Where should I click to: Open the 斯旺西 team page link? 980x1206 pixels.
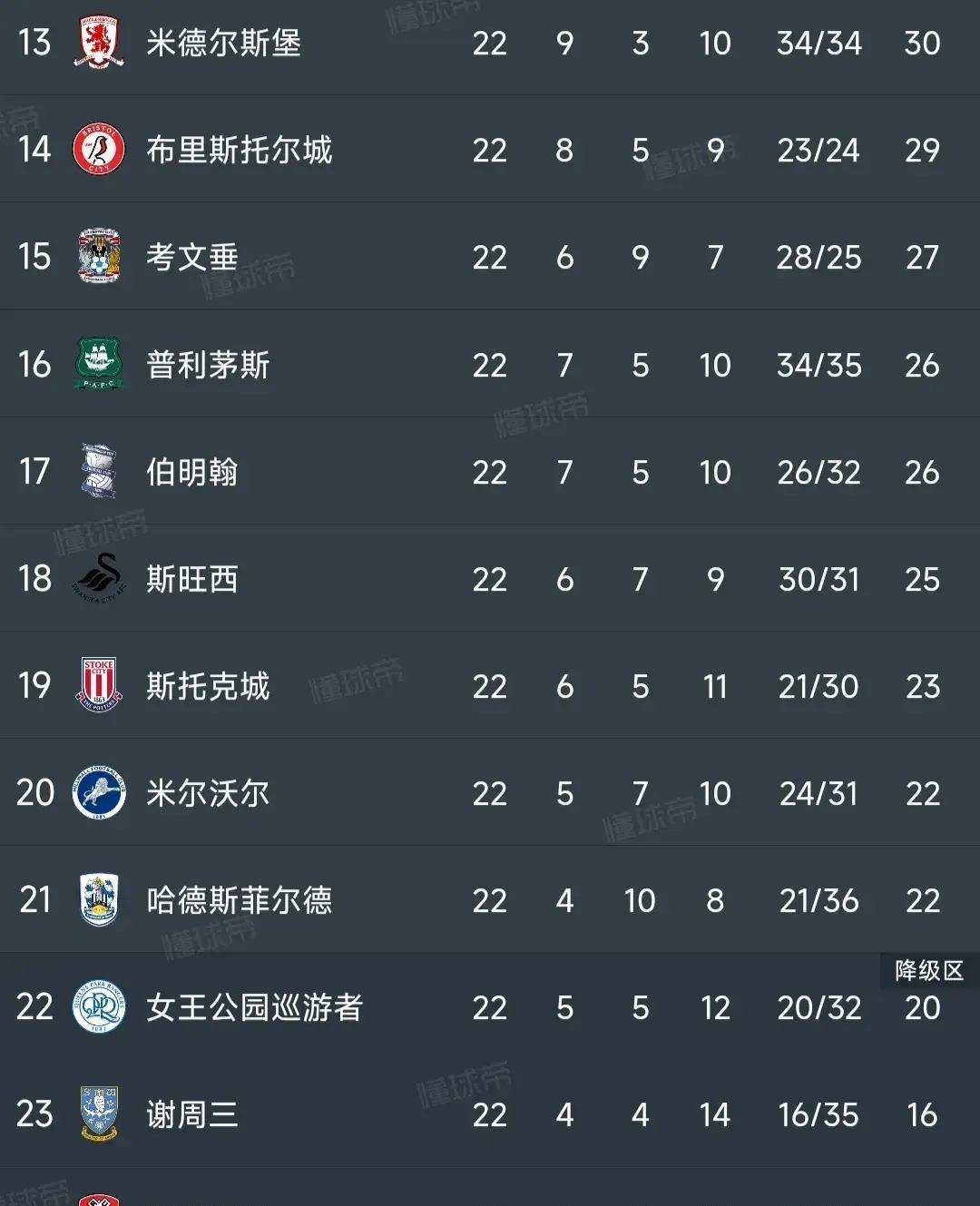pyautogui.click(x=191, y=580)
